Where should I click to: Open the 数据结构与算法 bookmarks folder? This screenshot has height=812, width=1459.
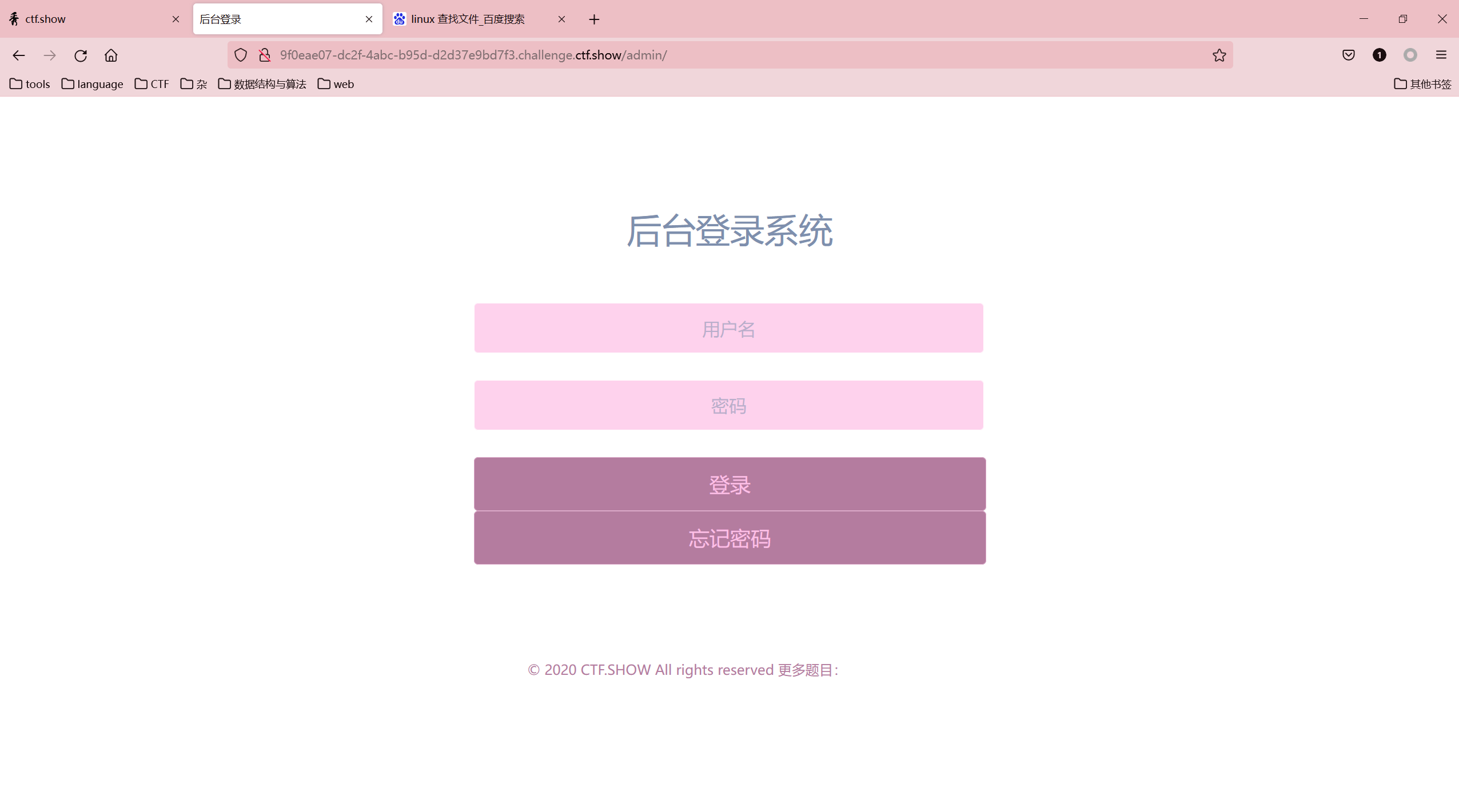pos(262,84)
